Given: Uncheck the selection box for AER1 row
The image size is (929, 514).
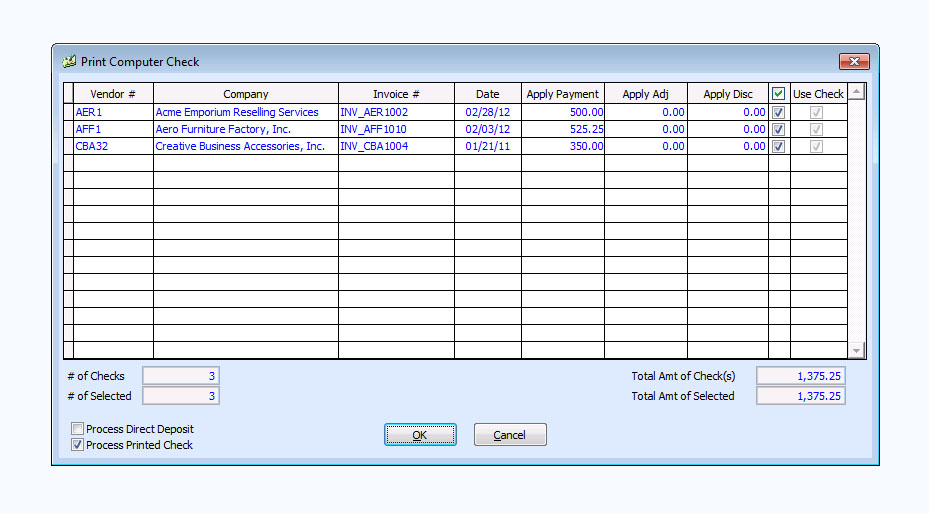Looking at the screenshot, I should (778, 113).
